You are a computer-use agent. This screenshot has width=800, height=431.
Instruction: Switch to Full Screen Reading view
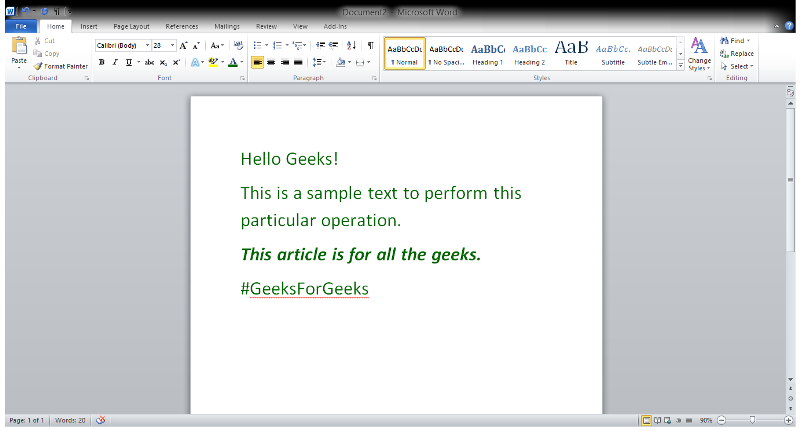coord(658,421)
